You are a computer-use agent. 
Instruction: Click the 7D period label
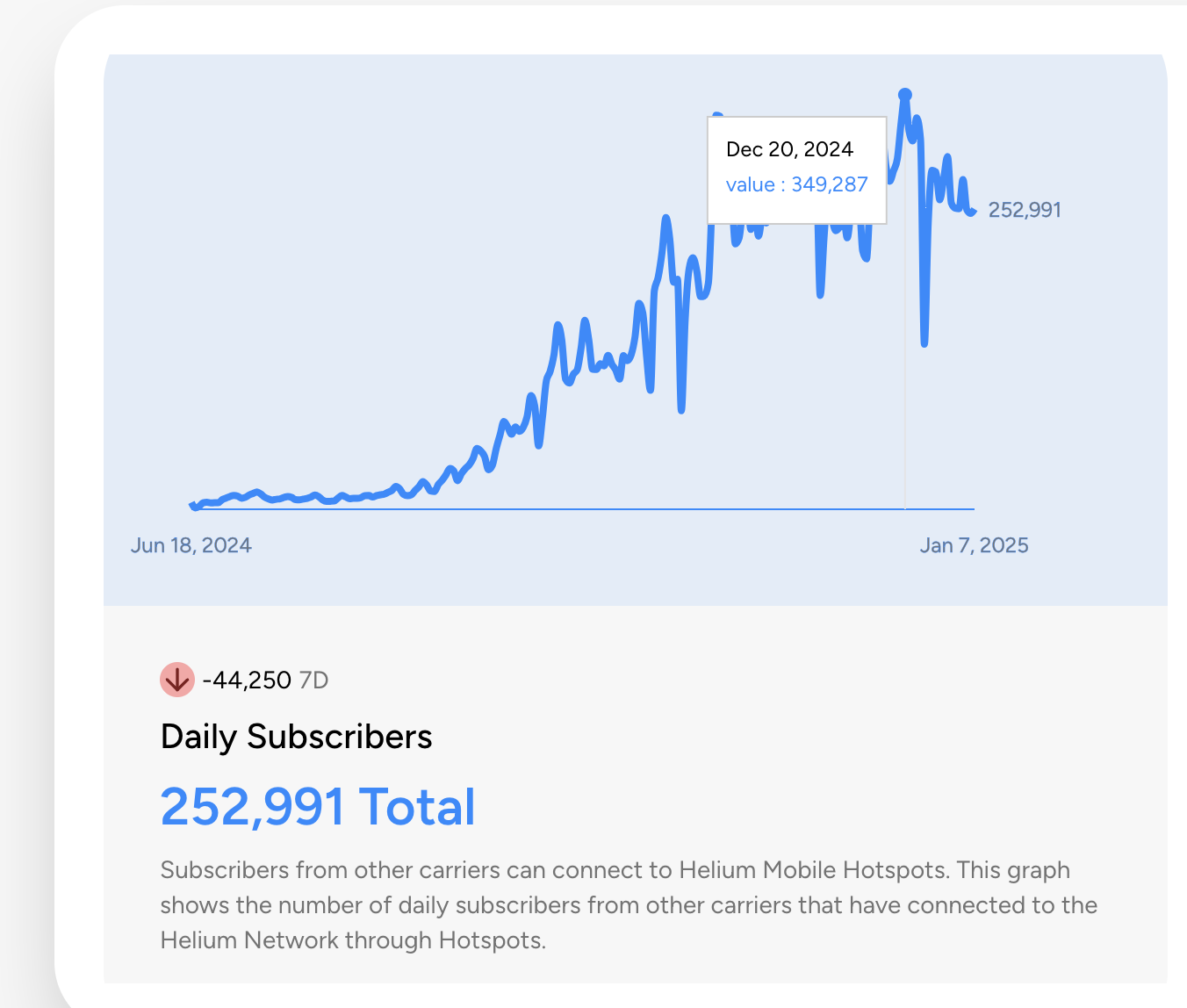313,680
